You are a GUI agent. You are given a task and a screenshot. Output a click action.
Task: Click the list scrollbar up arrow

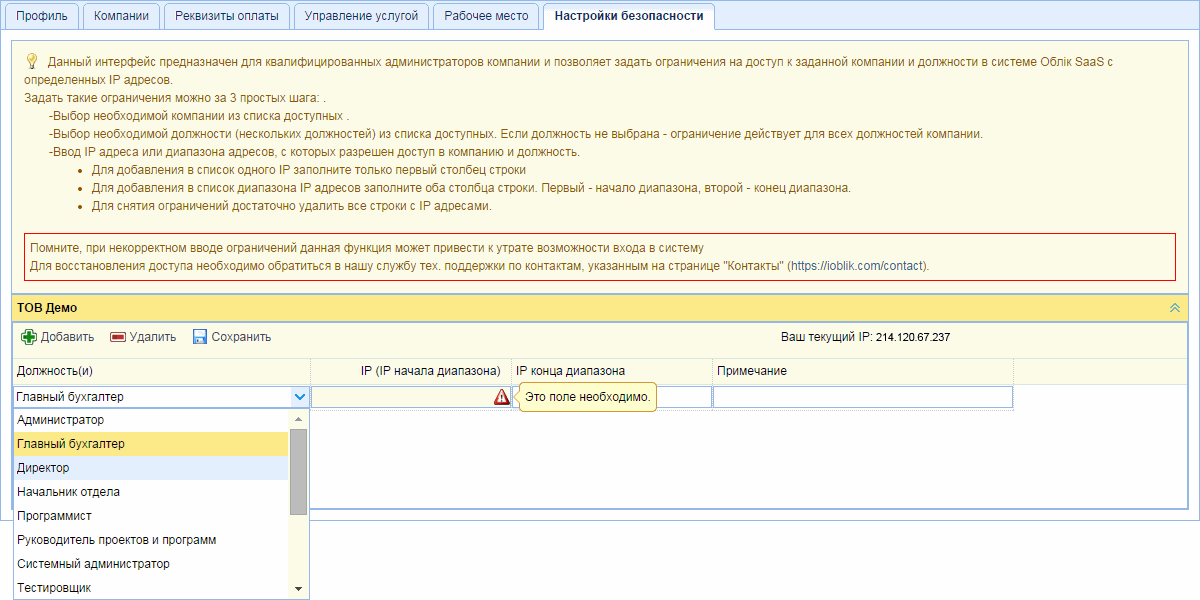pos(298,418)
